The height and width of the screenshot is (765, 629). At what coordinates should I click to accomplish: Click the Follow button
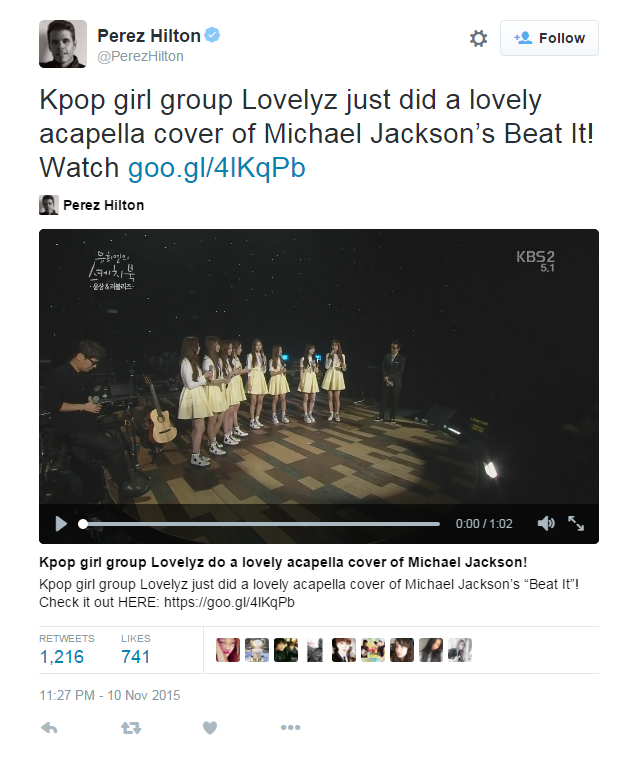point(549,38)
